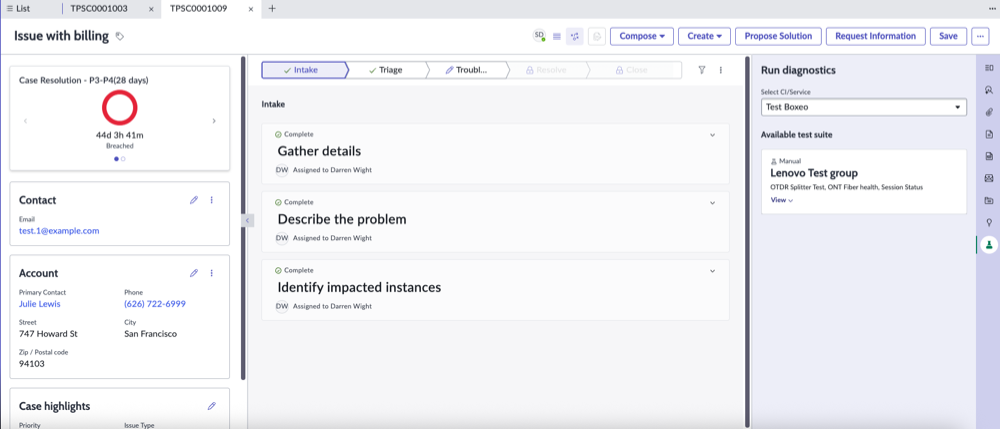Expand the Identify impacted instances card

[x=712, y=270]
